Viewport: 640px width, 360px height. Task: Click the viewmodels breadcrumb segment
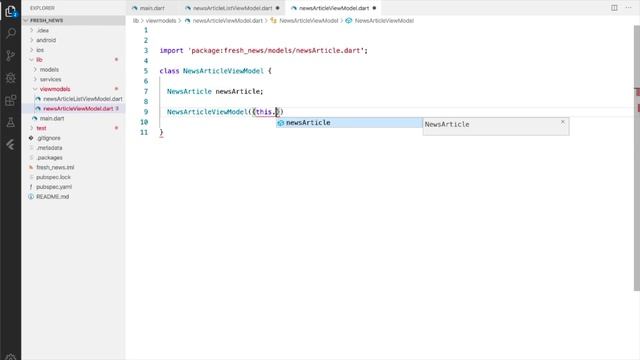click(x=161, y=20)
